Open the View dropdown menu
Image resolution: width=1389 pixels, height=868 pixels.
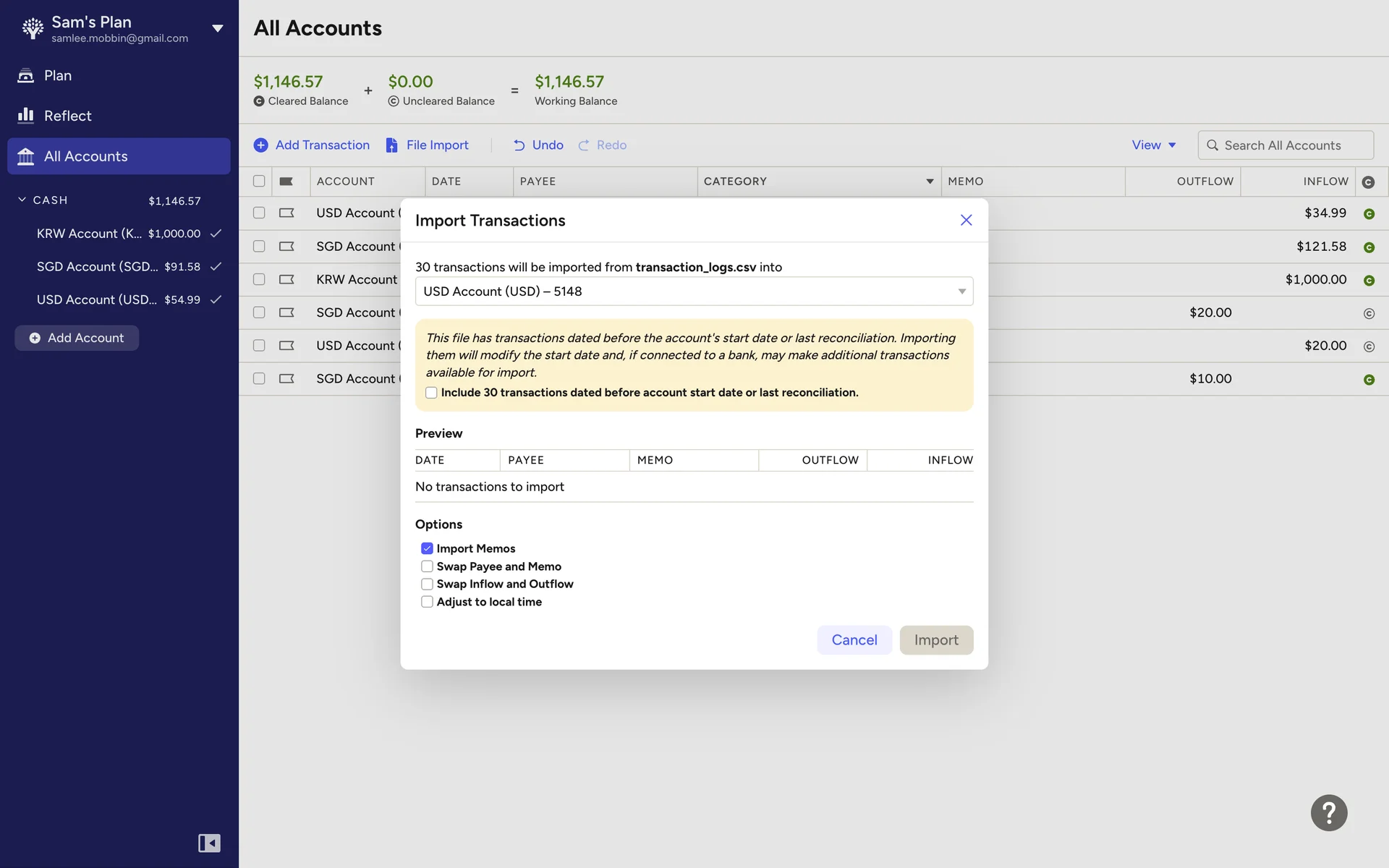pyautogui.click(x=1153, y=145)
